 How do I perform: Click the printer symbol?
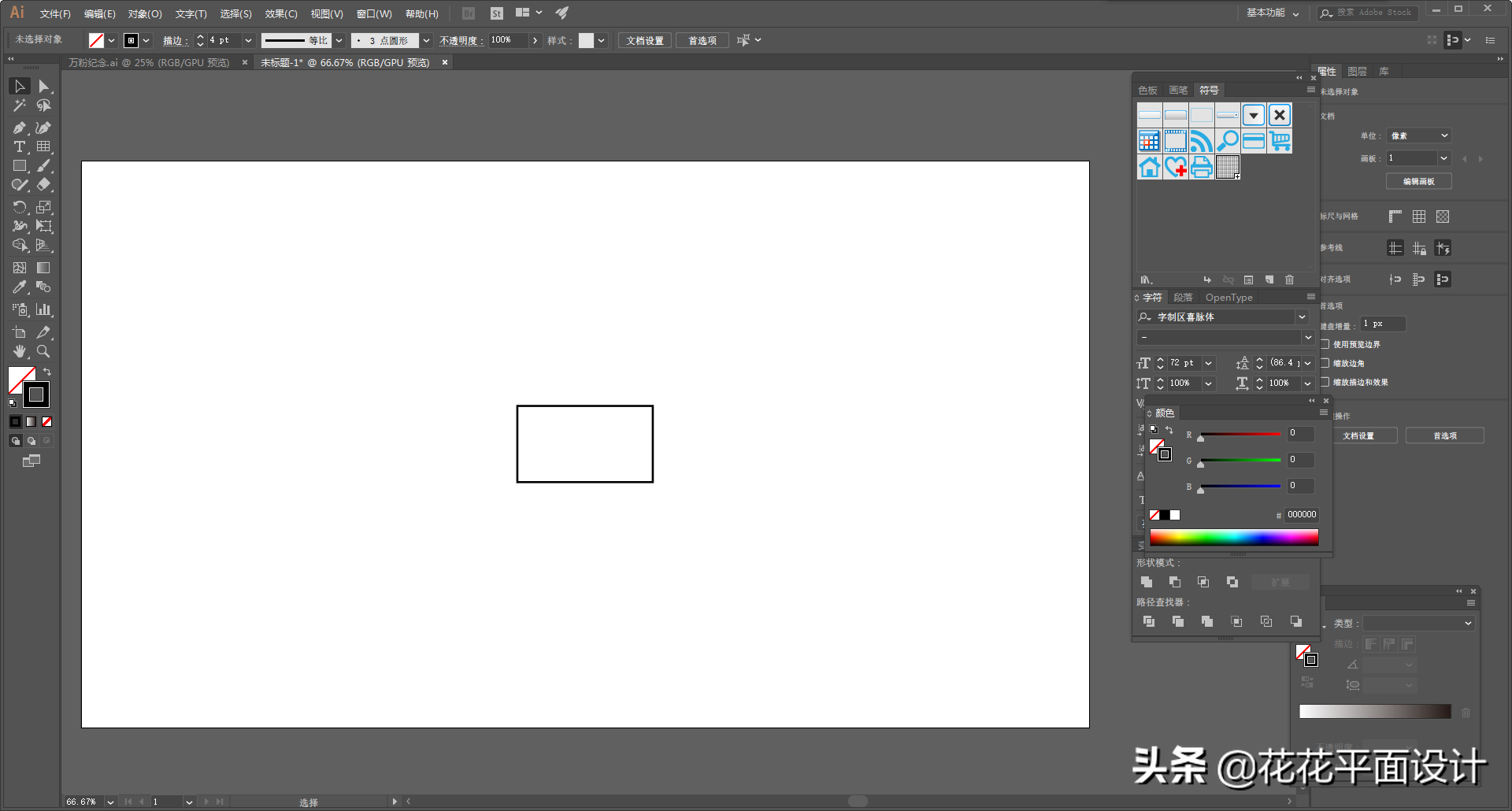[1202, 168]
